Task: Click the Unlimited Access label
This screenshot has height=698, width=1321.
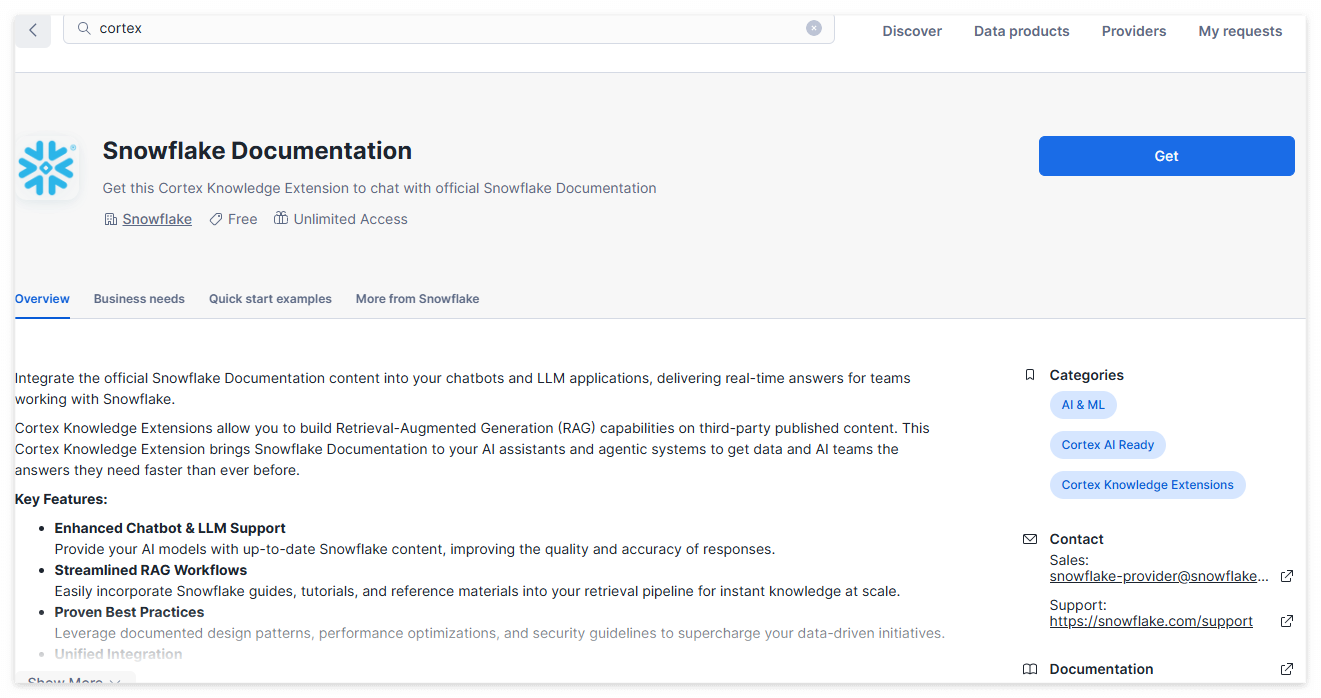Action: [350, 219]
